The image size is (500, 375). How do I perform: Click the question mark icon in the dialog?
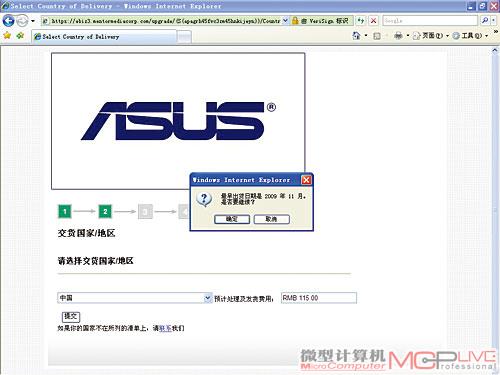point(204,199)
